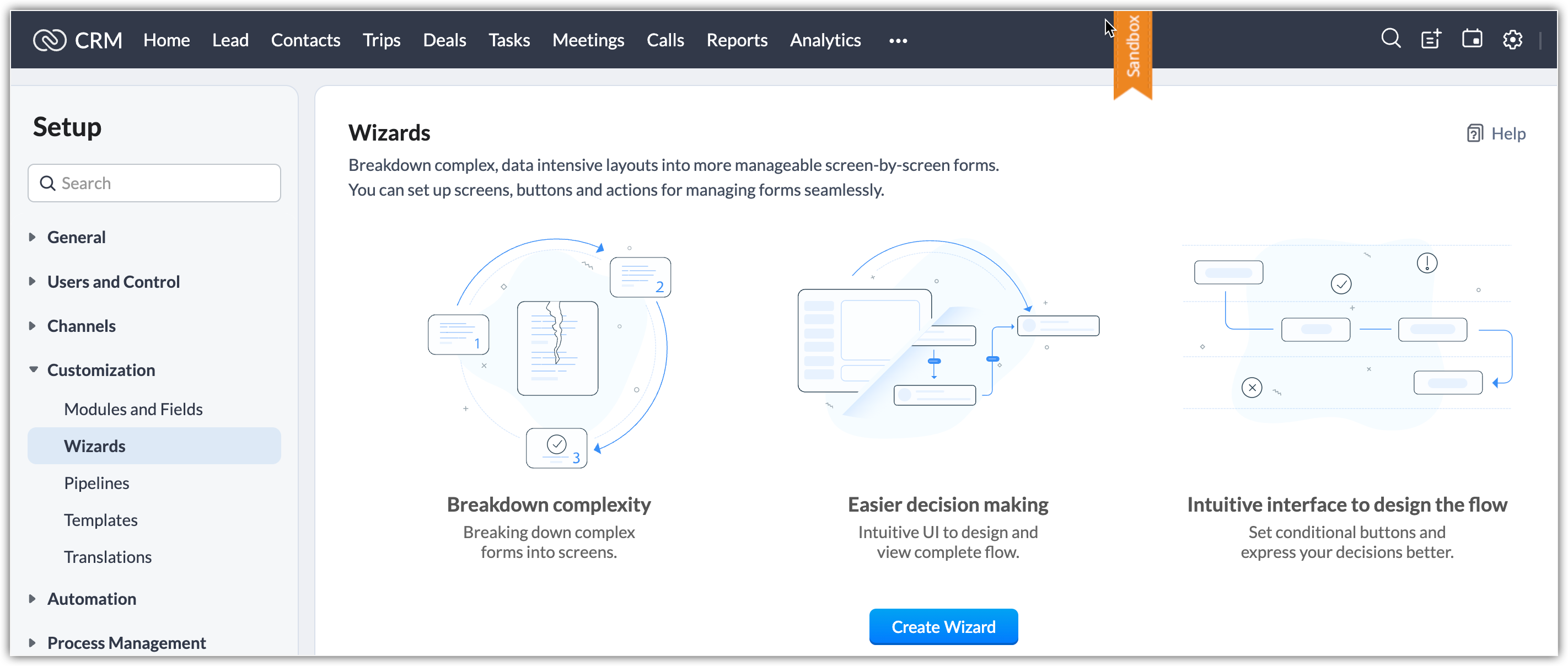Viewport: 1568px width, 666px height.
Task: Click the CRM logo icon
Action: [x=49, y=40]
